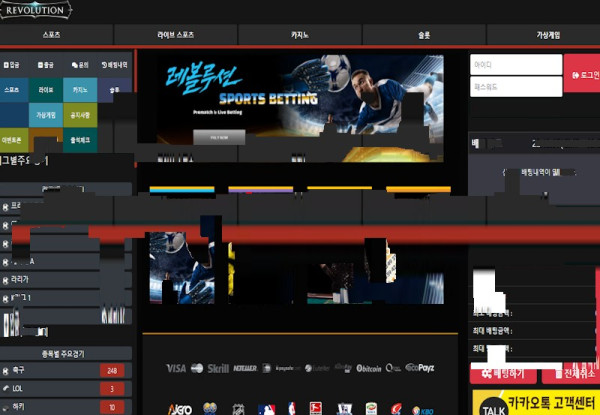
Task: Open the 스포츠 tab in top navigation
Action: [52, 35]
